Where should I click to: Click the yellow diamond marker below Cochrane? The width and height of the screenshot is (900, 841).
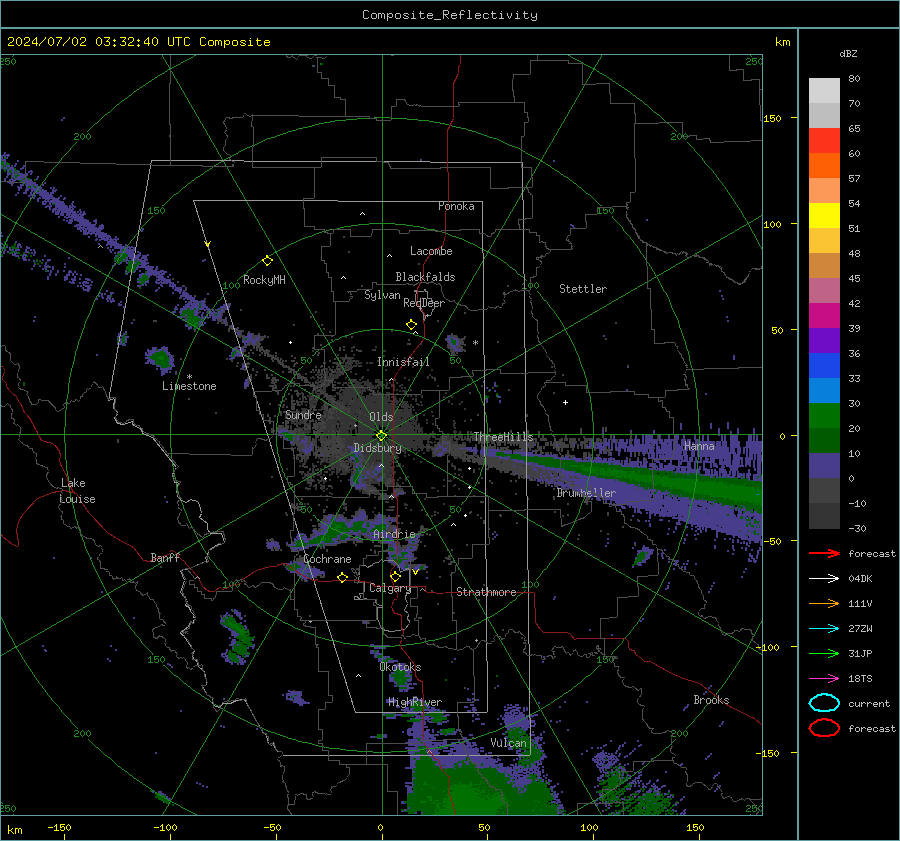(342, 577)
